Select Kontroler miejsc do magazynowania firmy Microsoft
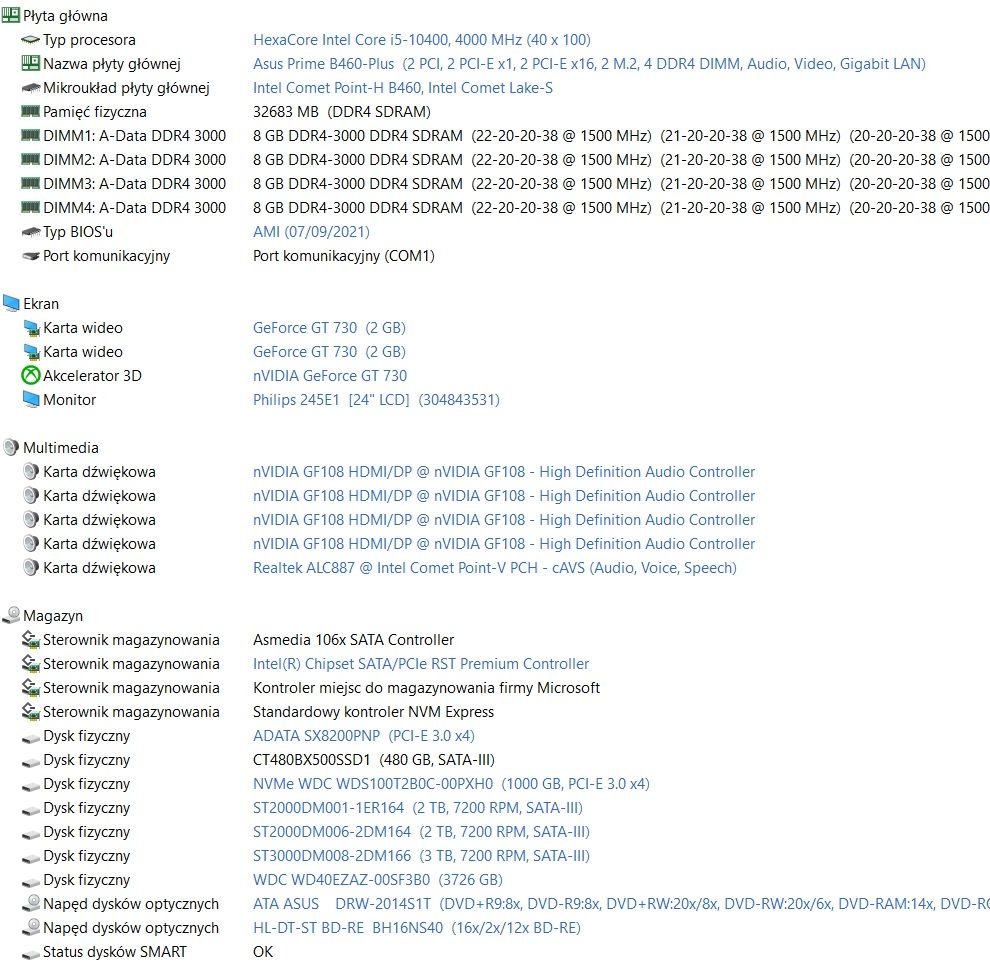 click(x=426, y=688)
